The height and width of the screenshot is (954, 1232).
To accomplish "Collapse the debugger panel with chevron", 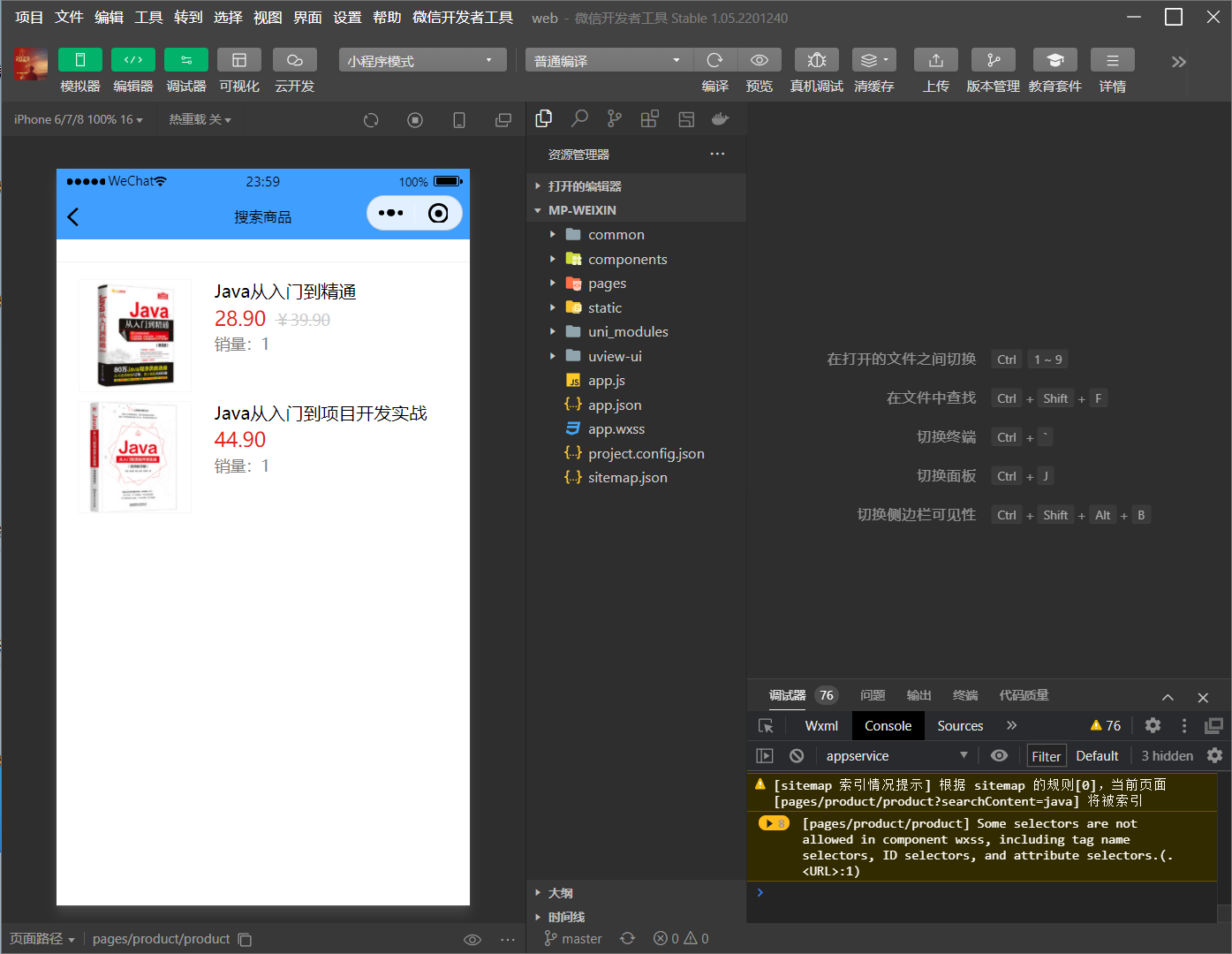I will [1168, 697].
